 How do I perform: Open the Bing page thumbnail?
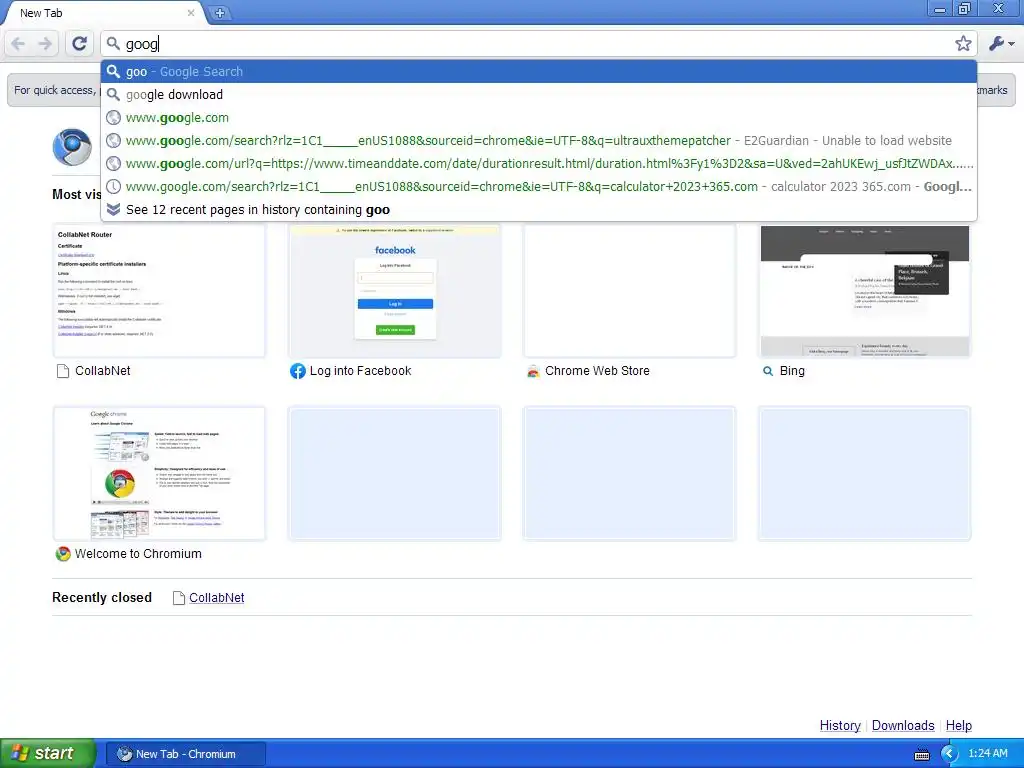865,291
